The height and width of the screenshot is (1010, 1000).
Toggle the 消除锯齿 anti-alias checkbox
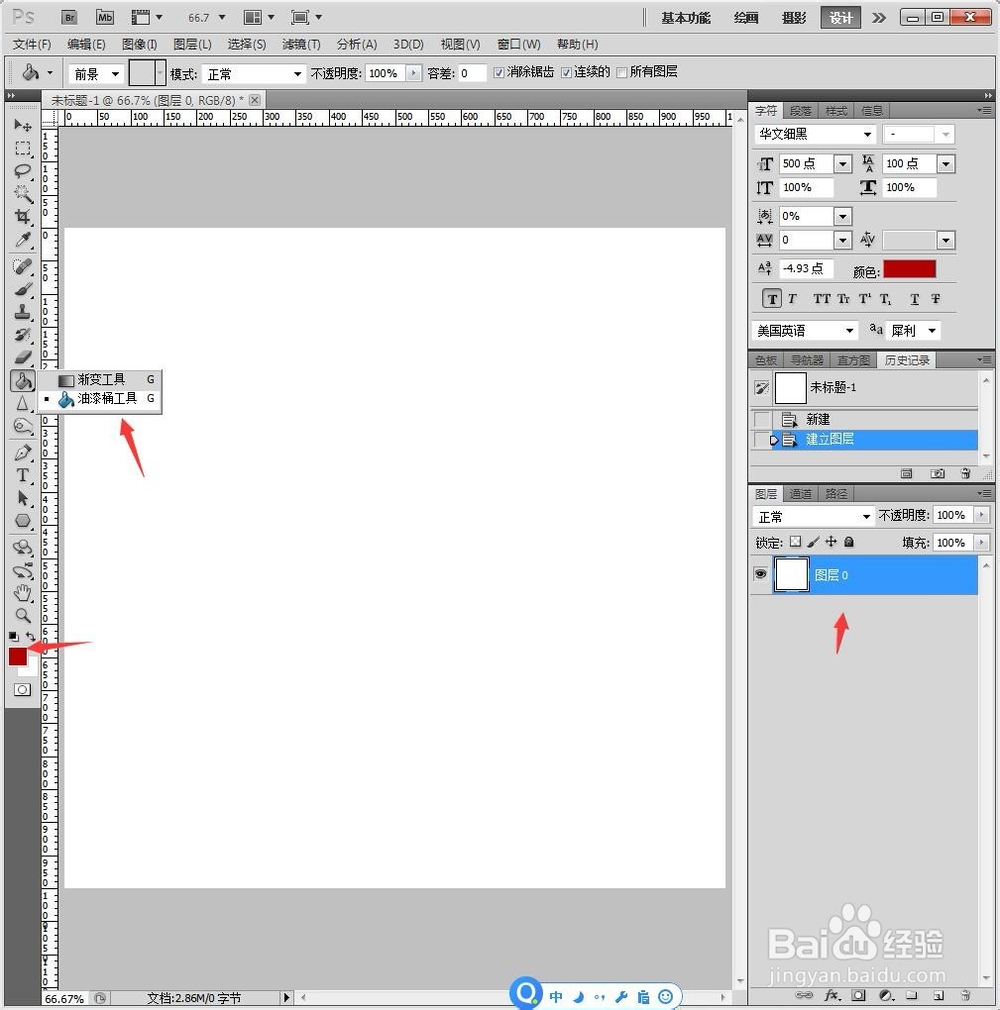click(x=498, y=73)
